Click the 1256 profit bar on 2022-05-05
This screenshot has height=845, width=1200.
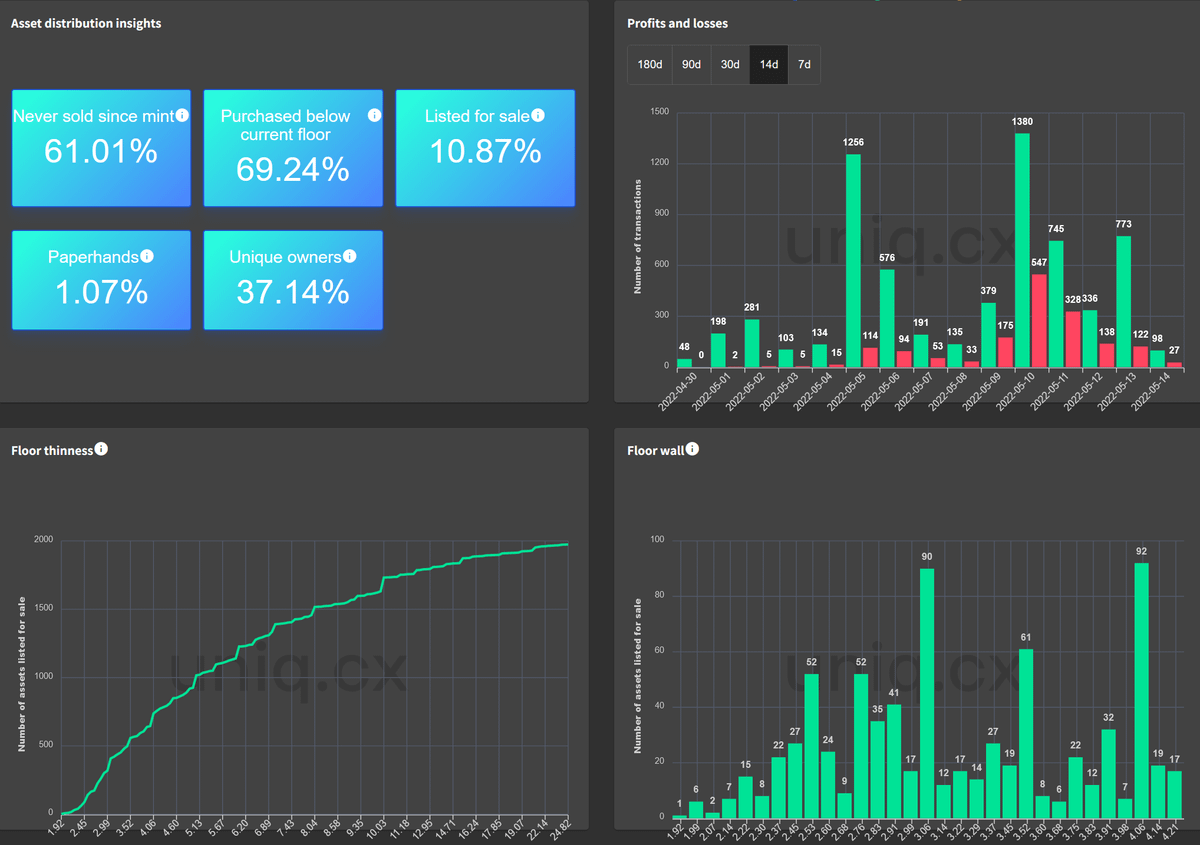point(853,260)
